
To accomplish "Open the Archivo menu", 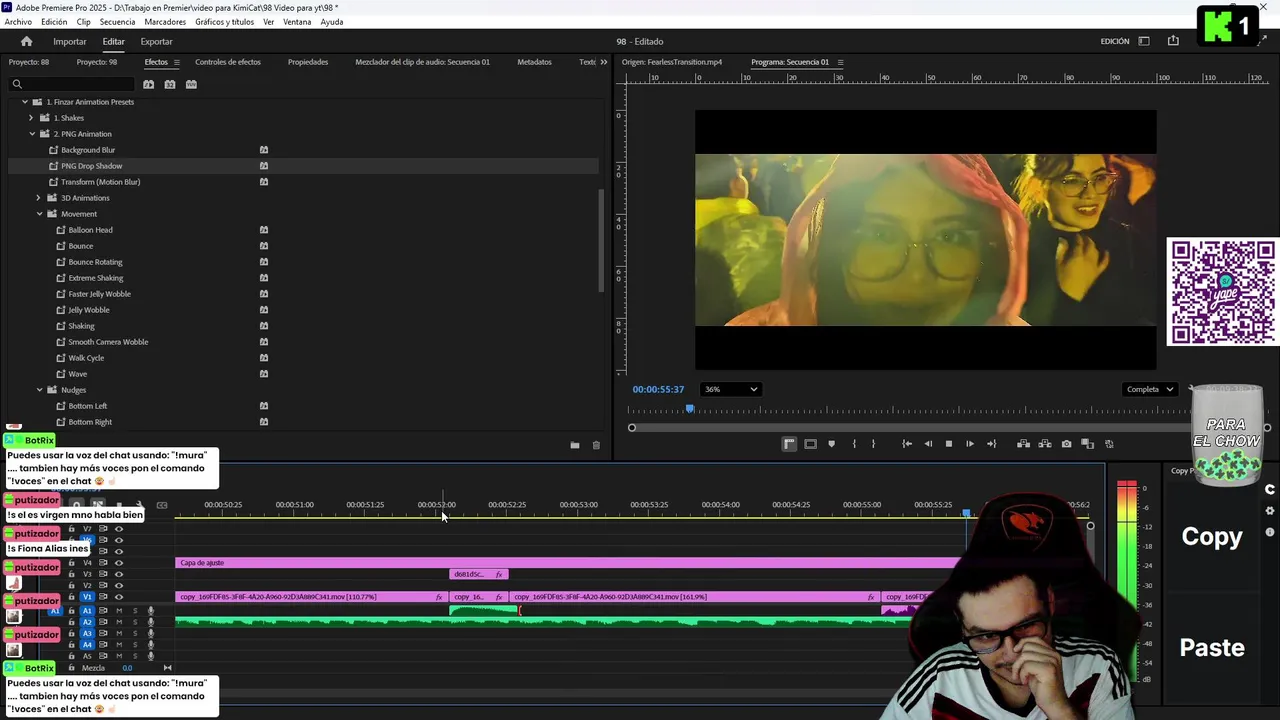I will [x=18, y=22].
